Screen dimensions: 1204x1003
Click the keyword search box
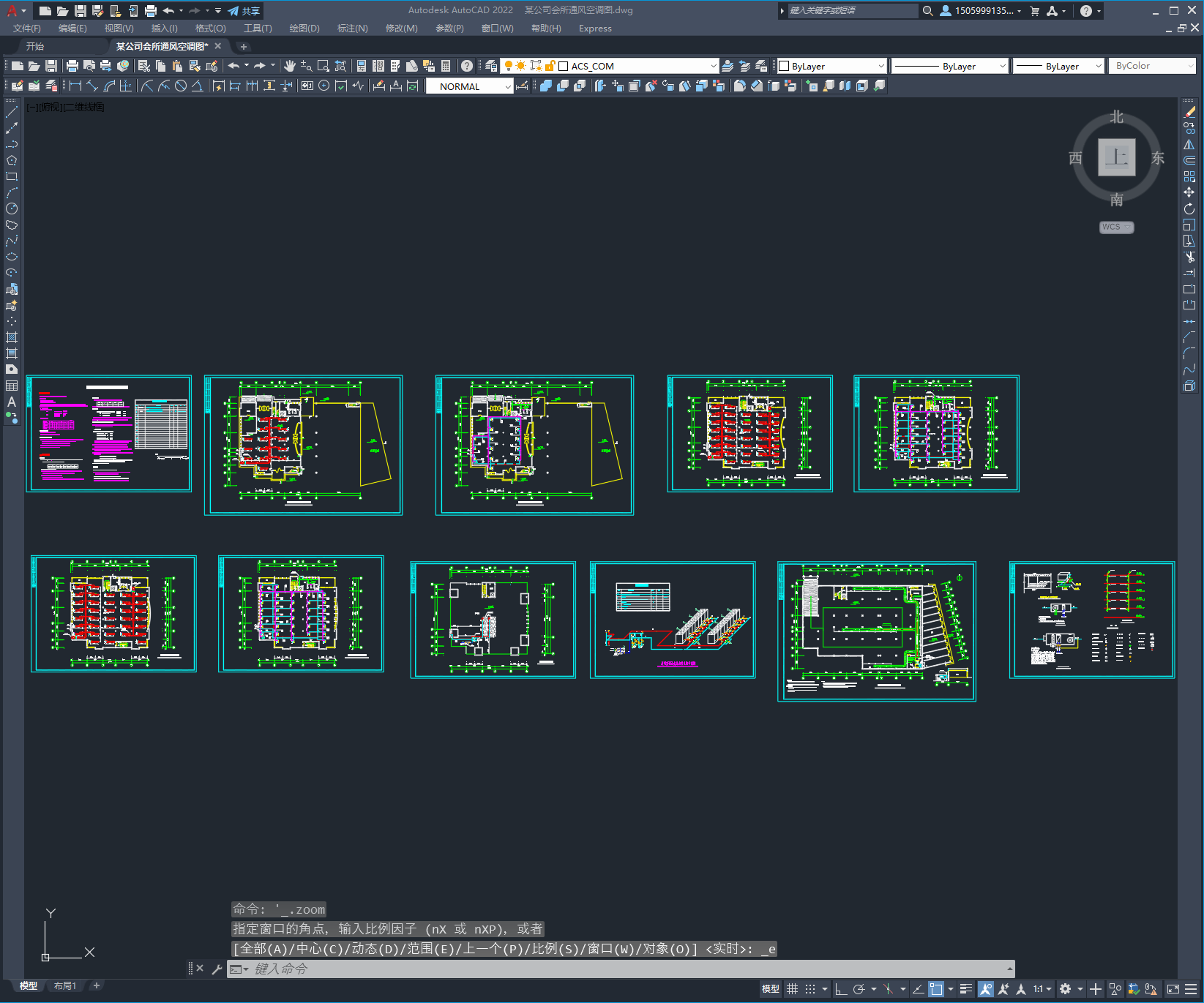(x=853, y=11)
